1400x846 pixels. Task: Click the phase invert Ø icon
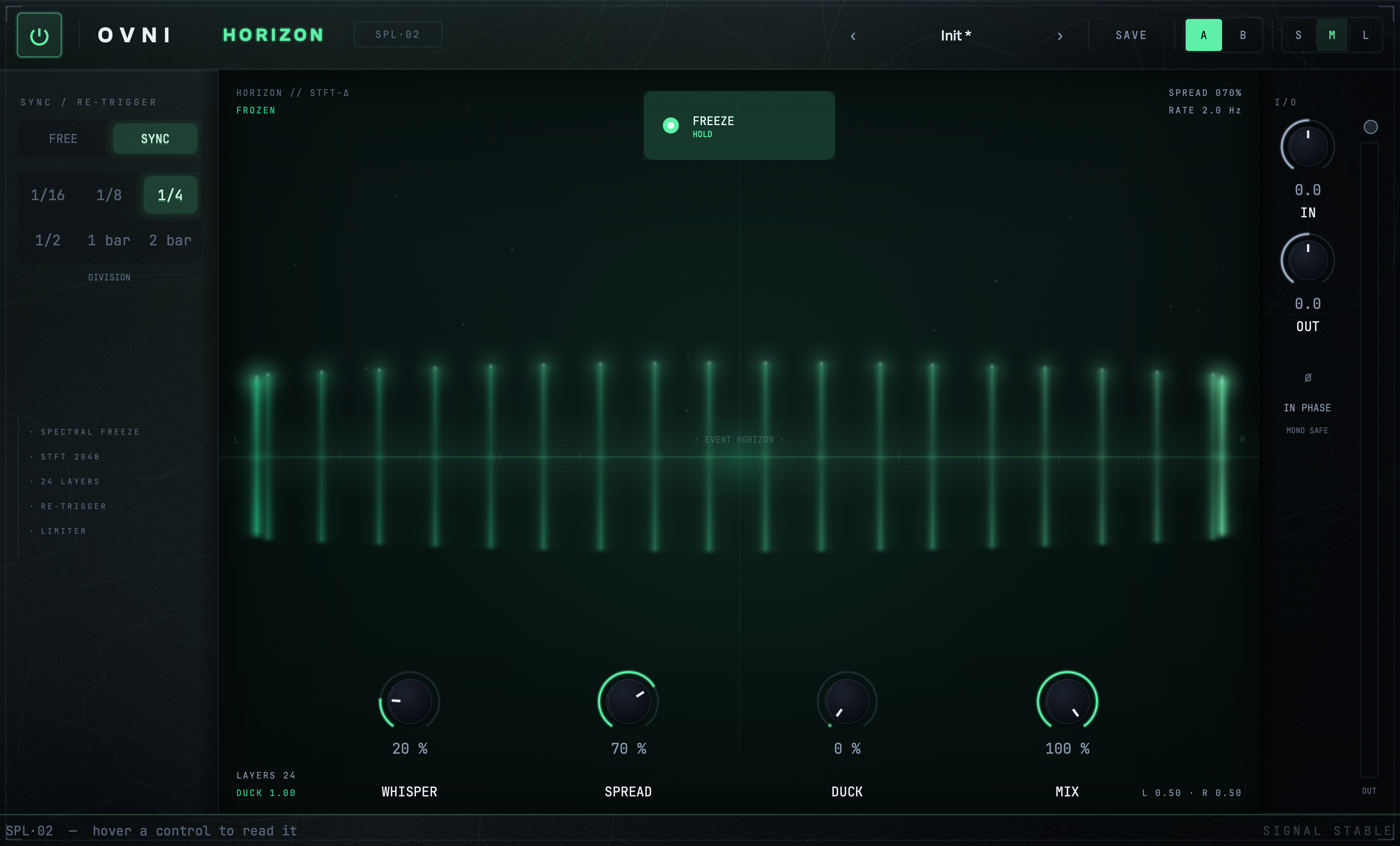(1307, 377)
